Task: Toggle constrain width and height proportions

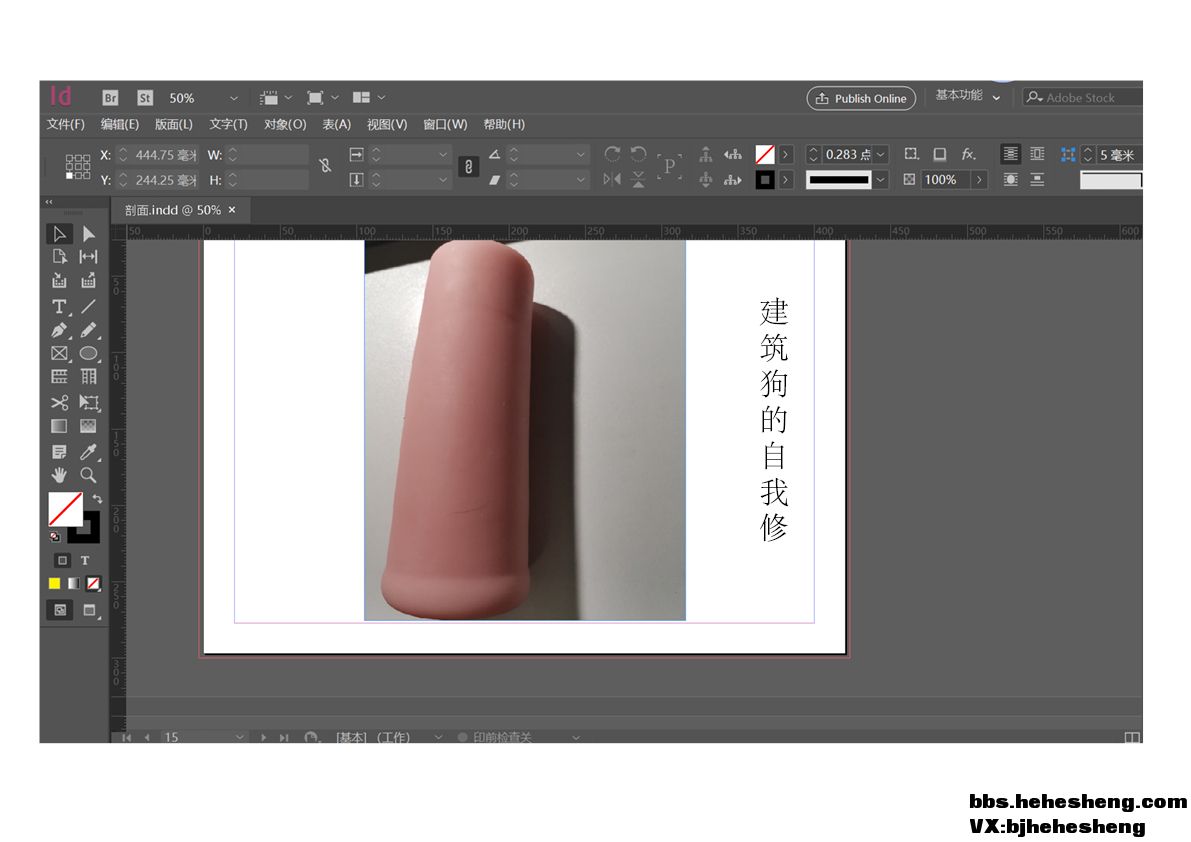Action: [x=325, y=167]
